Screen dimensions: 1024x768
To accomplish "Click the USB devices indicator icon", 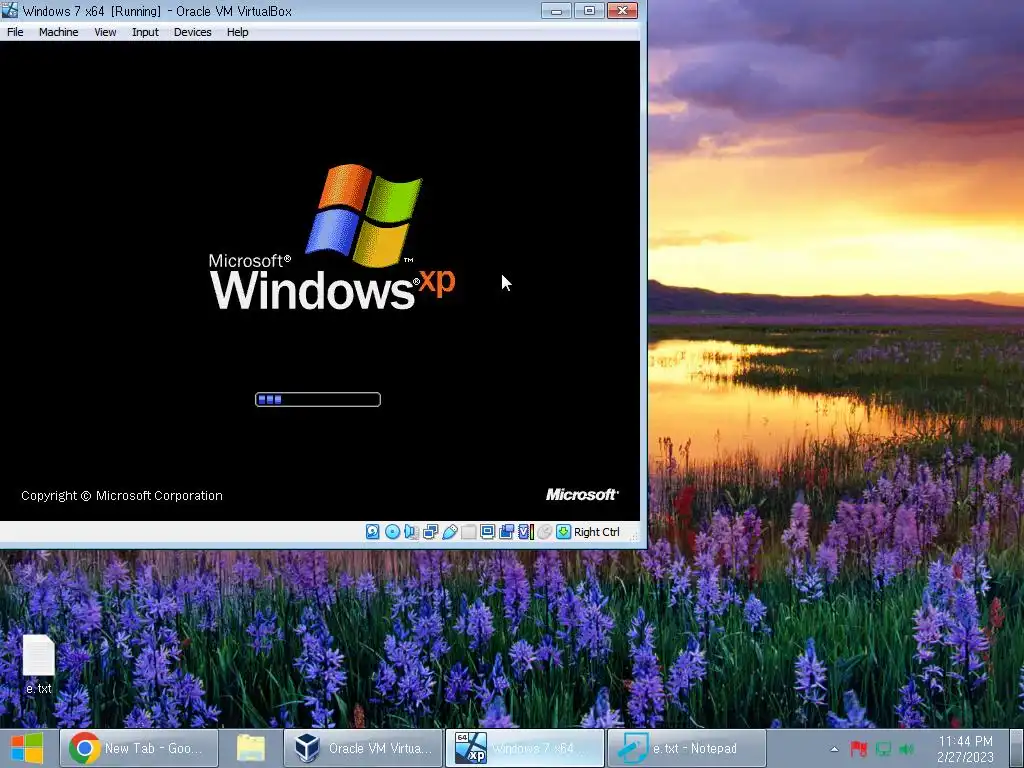I will [449, 532].
